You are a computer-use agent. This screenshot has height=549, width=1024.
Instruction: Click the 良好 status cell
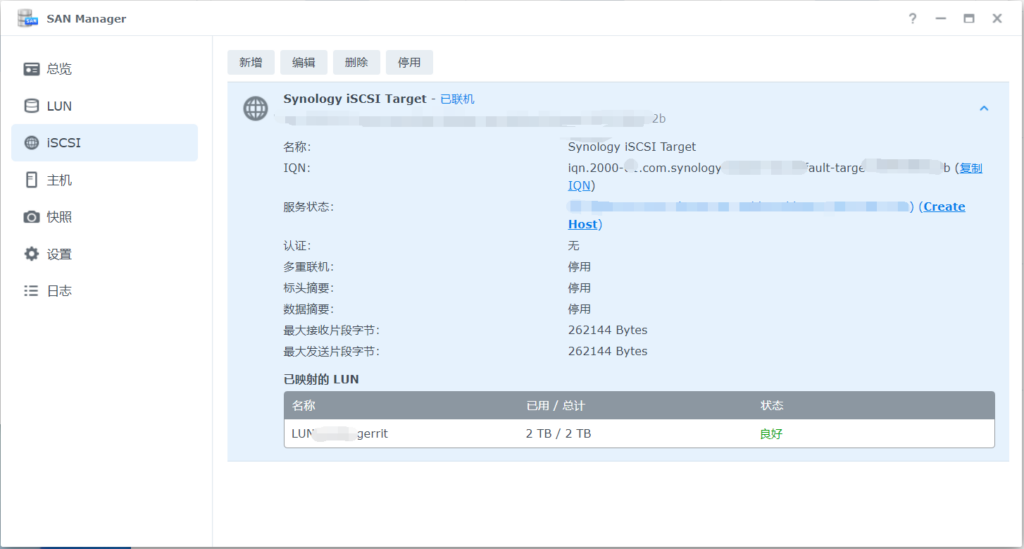771,433
